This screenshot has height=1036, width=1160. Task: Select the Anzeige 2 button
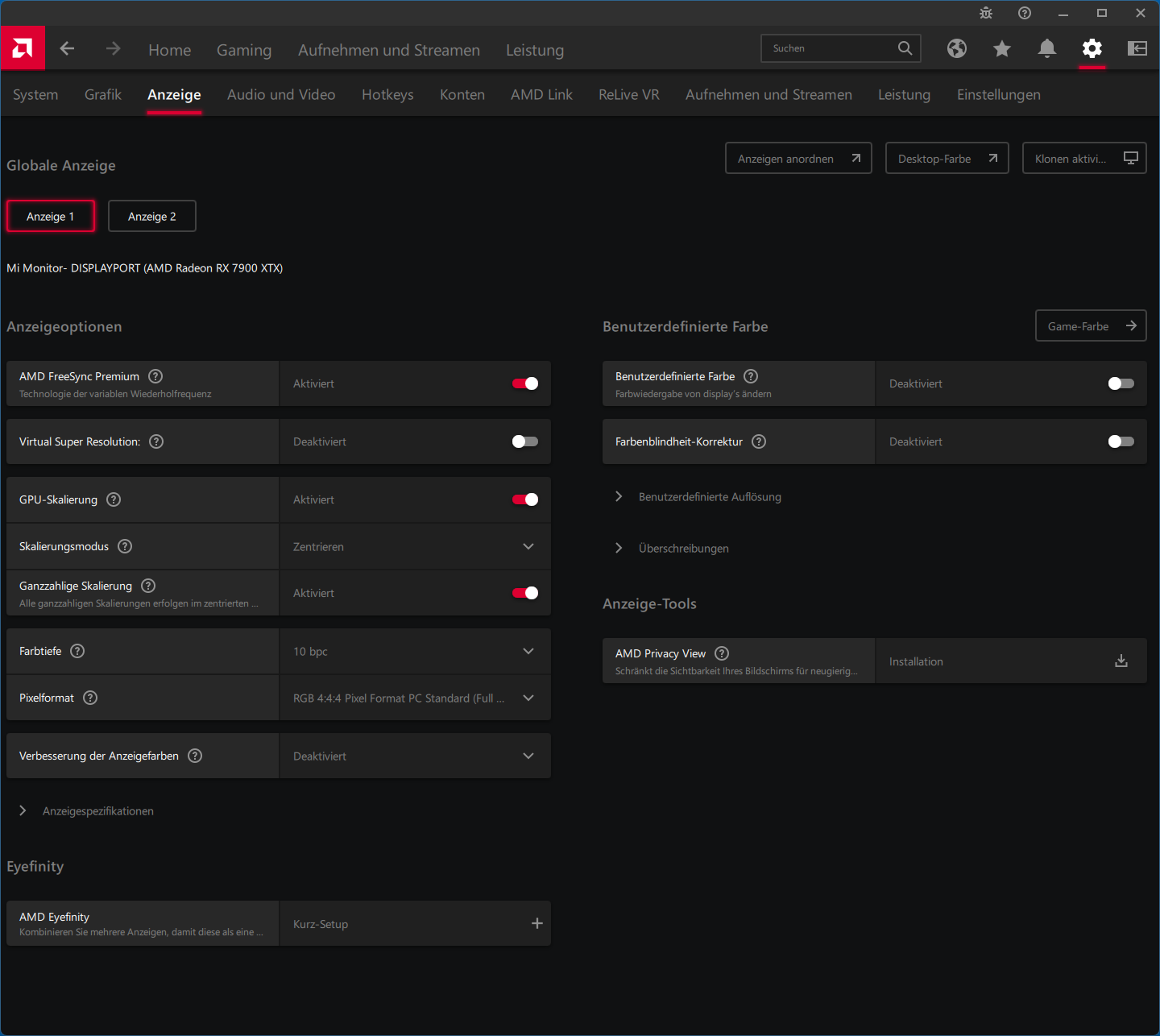(x=152, y=216)
